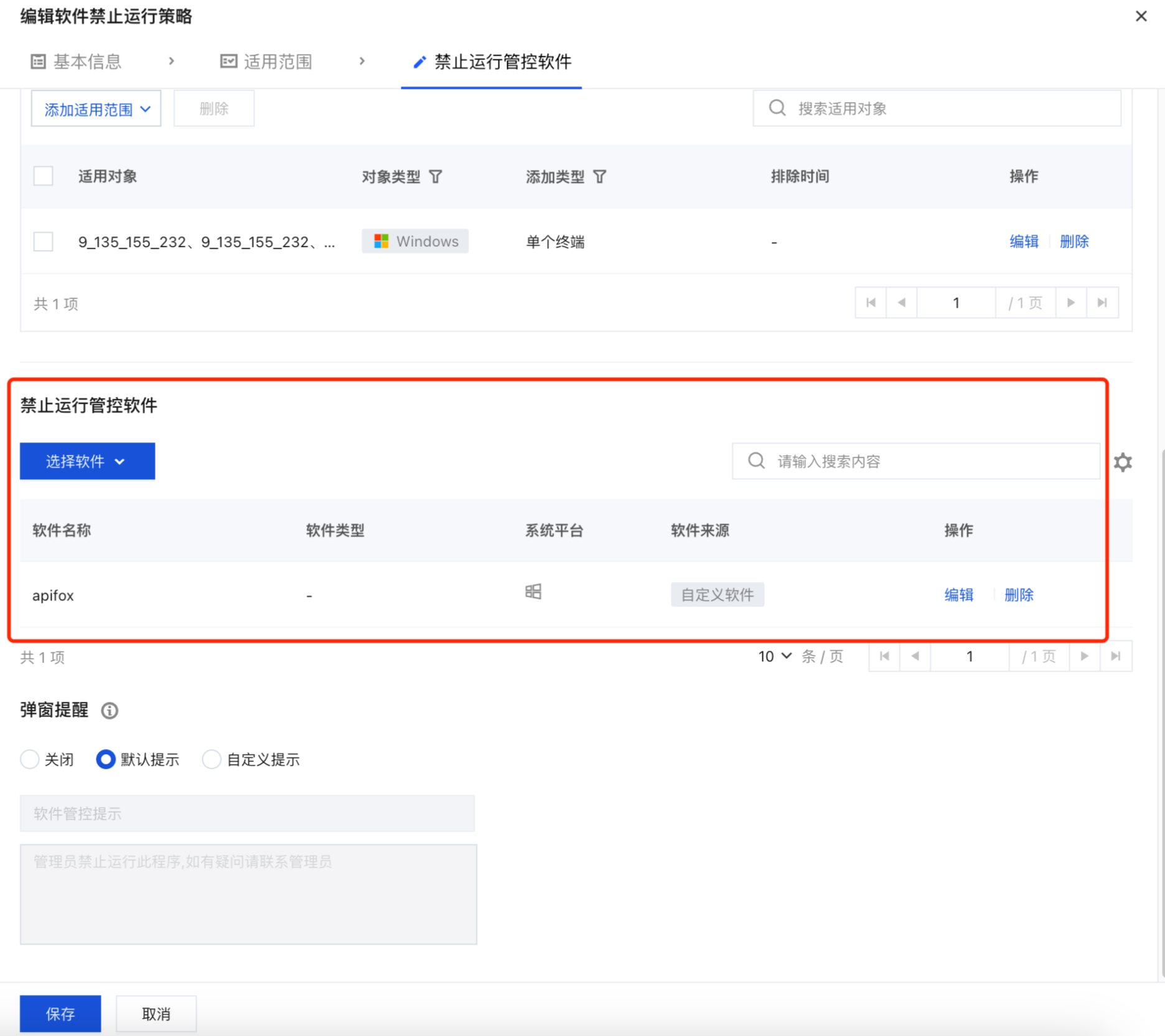Select the 关闭 radio option
The width and height of the screenshot is (1165, 1036).
click(30, 759)
